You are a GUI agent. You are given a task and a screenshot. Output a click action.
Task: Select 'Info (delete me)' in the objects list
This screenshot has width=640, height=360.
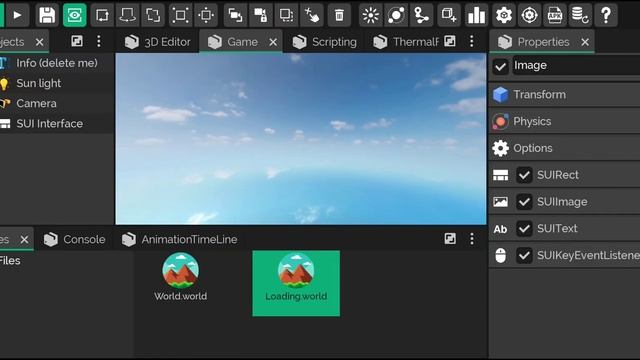(57, 63)
